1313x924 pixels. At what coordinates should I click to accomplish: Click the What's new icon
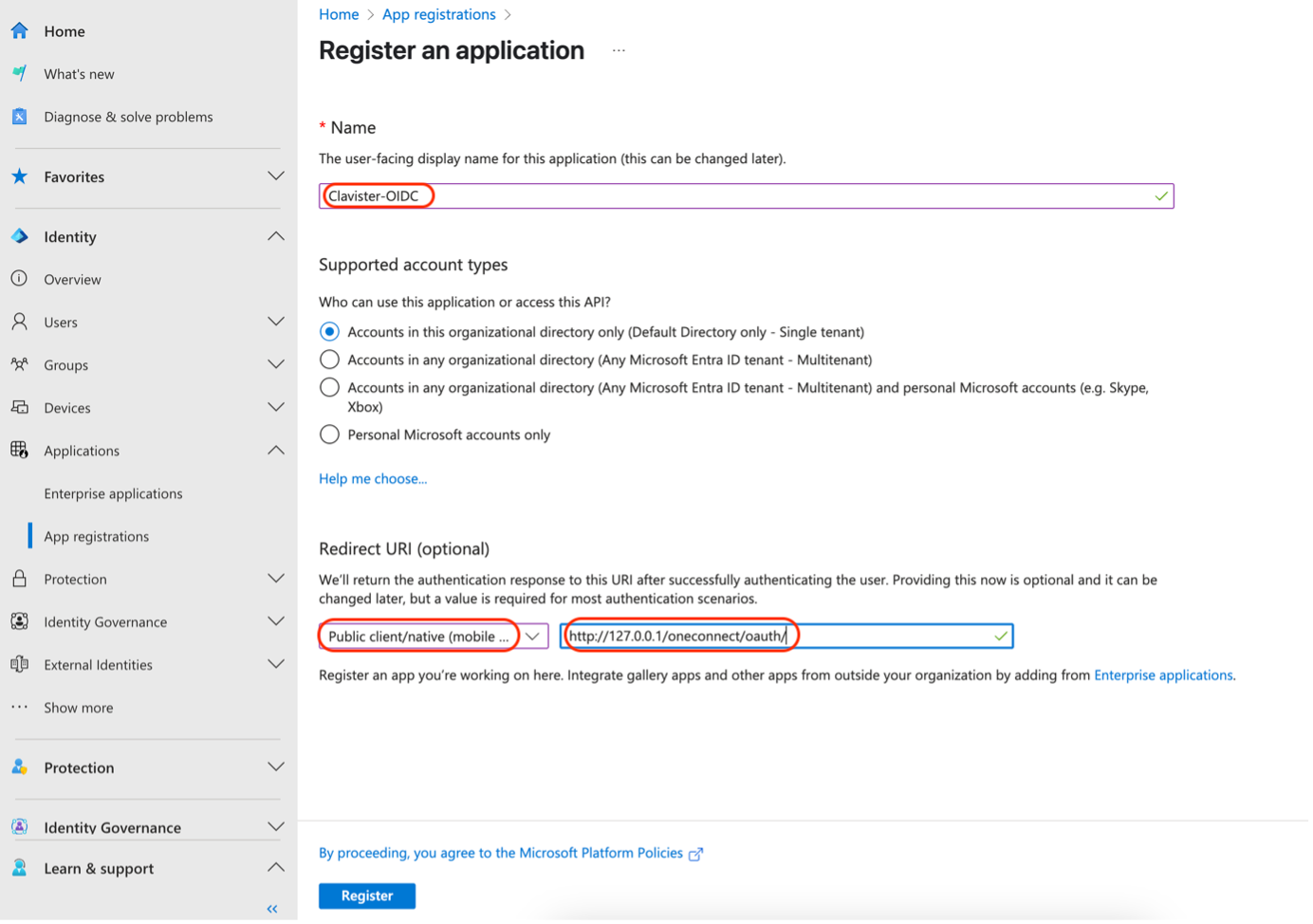click(x=19, y=73)
